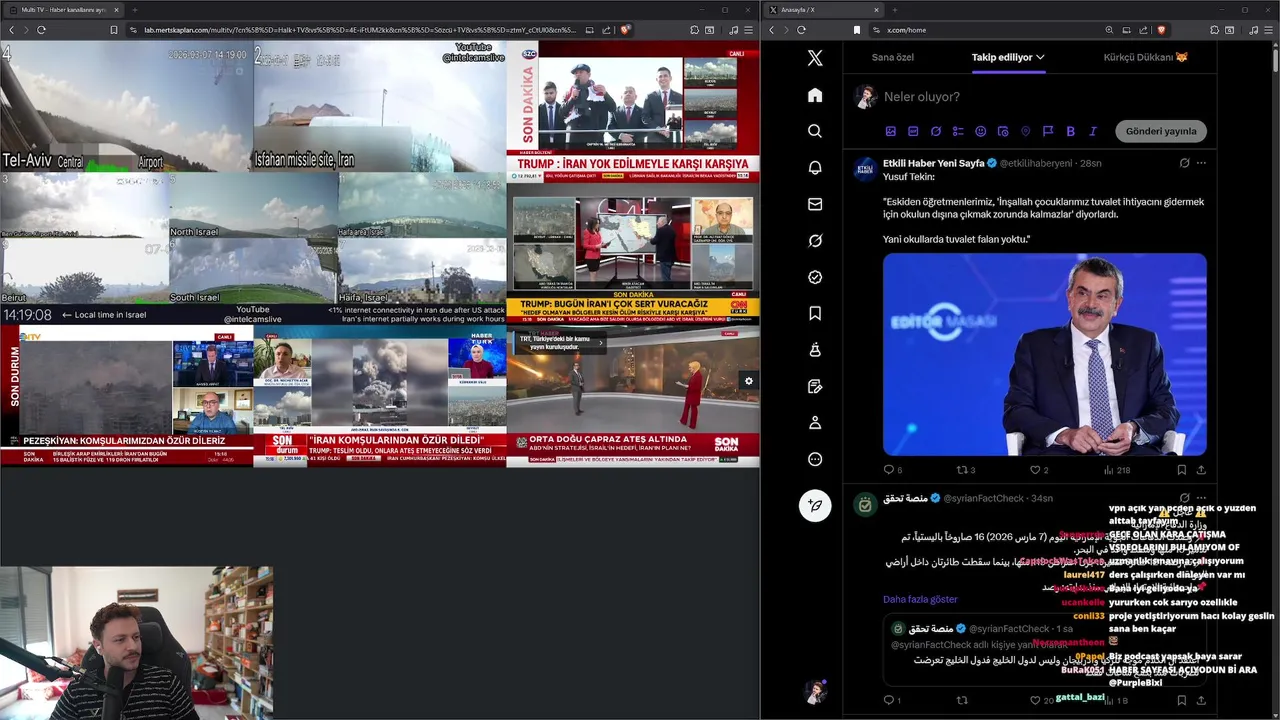Click the flag icon in the composer
The height and width of the screenshot is (720, 1280).
1048,131
